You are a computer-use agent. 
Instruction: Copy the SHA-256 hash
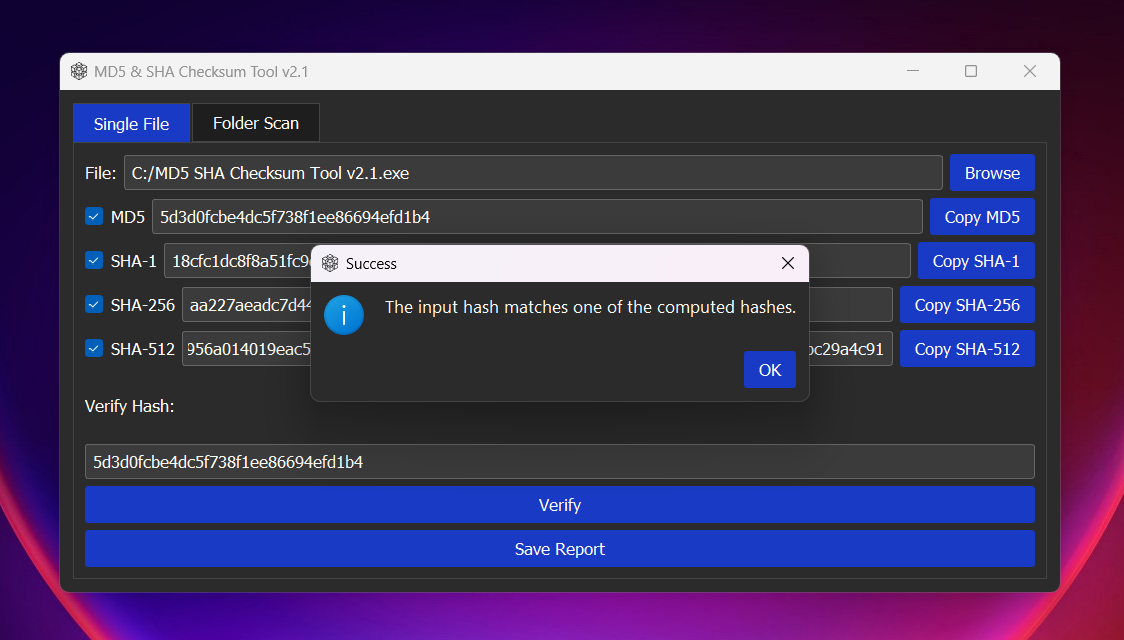tap(967, 305)
